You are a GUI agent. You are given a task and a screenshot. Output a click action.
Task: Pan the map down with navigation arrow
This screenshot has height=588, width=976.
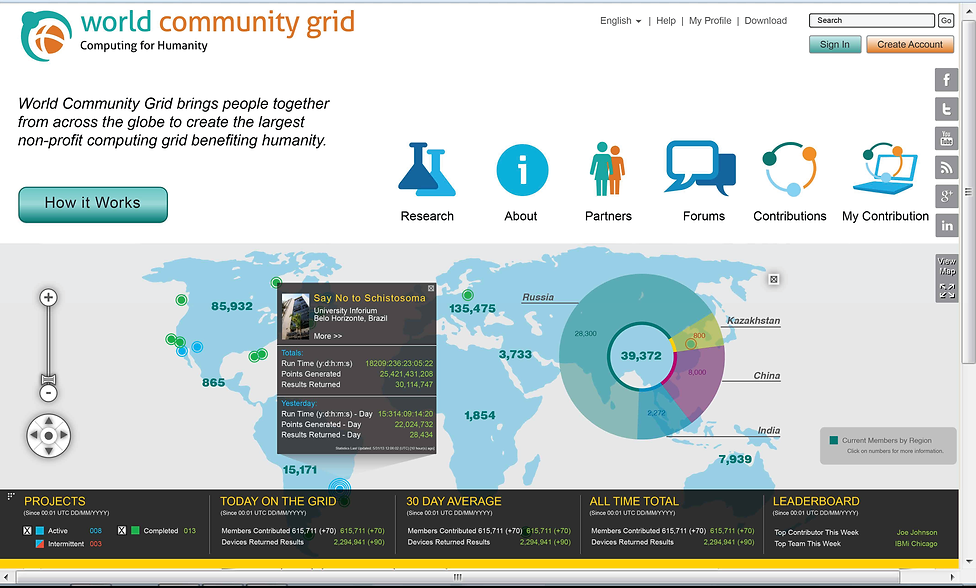(x=49, y=450)
